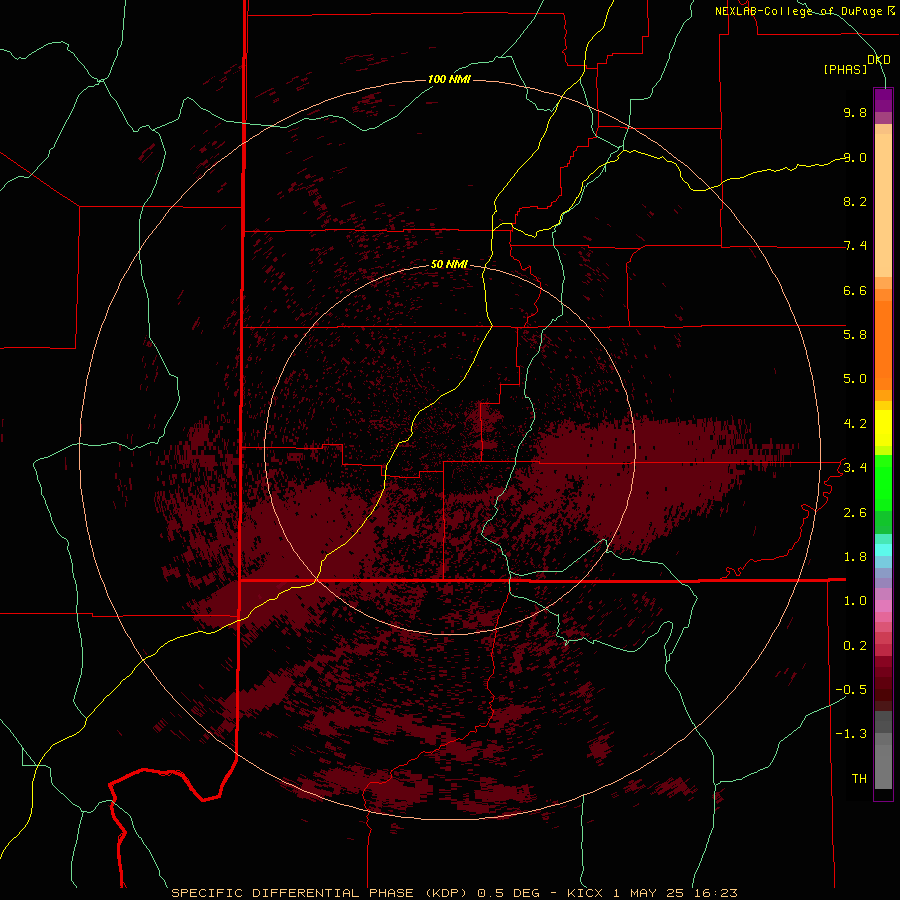Pick the bright yellow color band near 4.2
900x900 pixels.
883,428
